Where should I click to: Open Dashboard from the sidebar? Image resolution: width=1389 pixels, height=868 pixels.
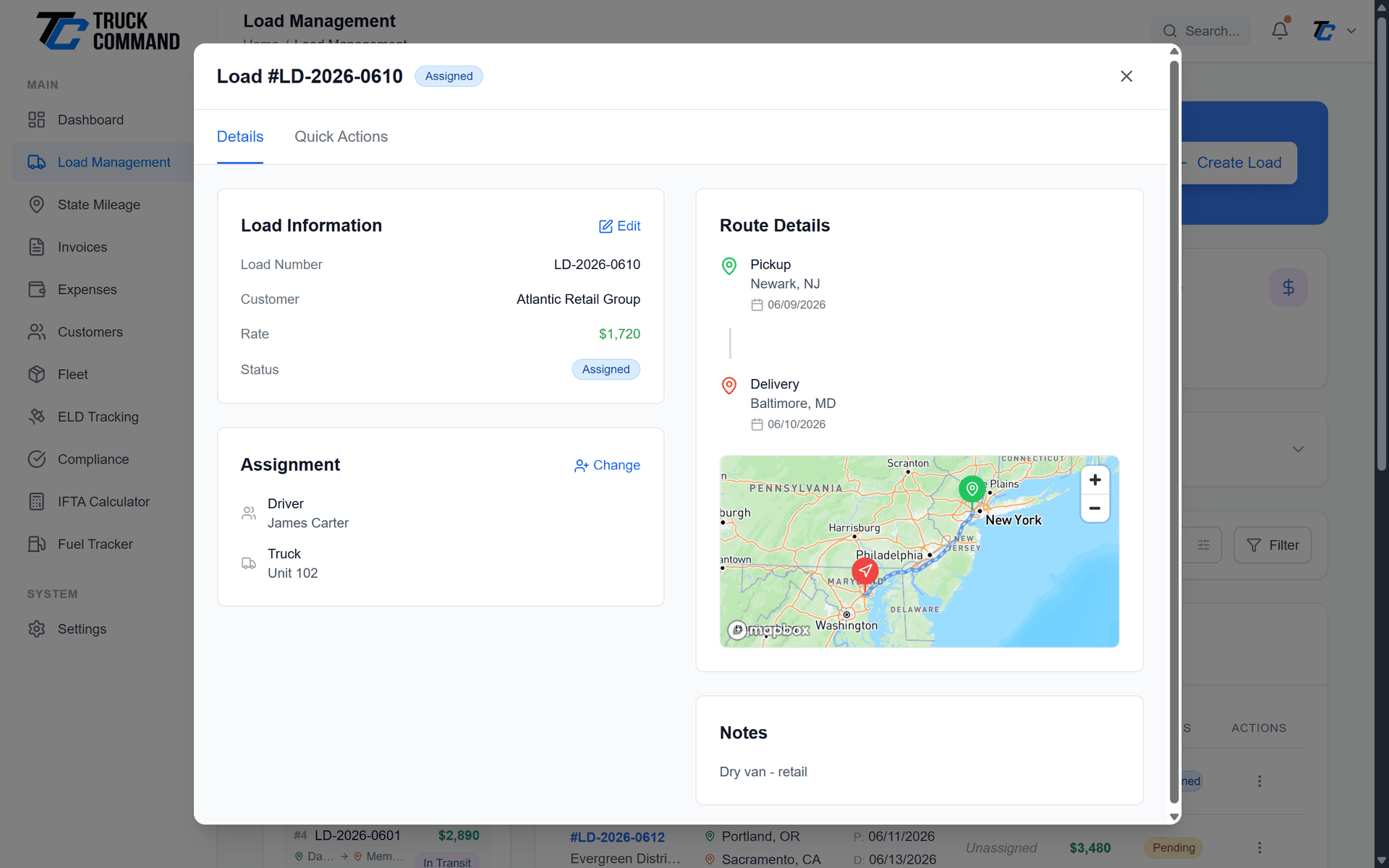pyautogui.click(x=90, y=119)
